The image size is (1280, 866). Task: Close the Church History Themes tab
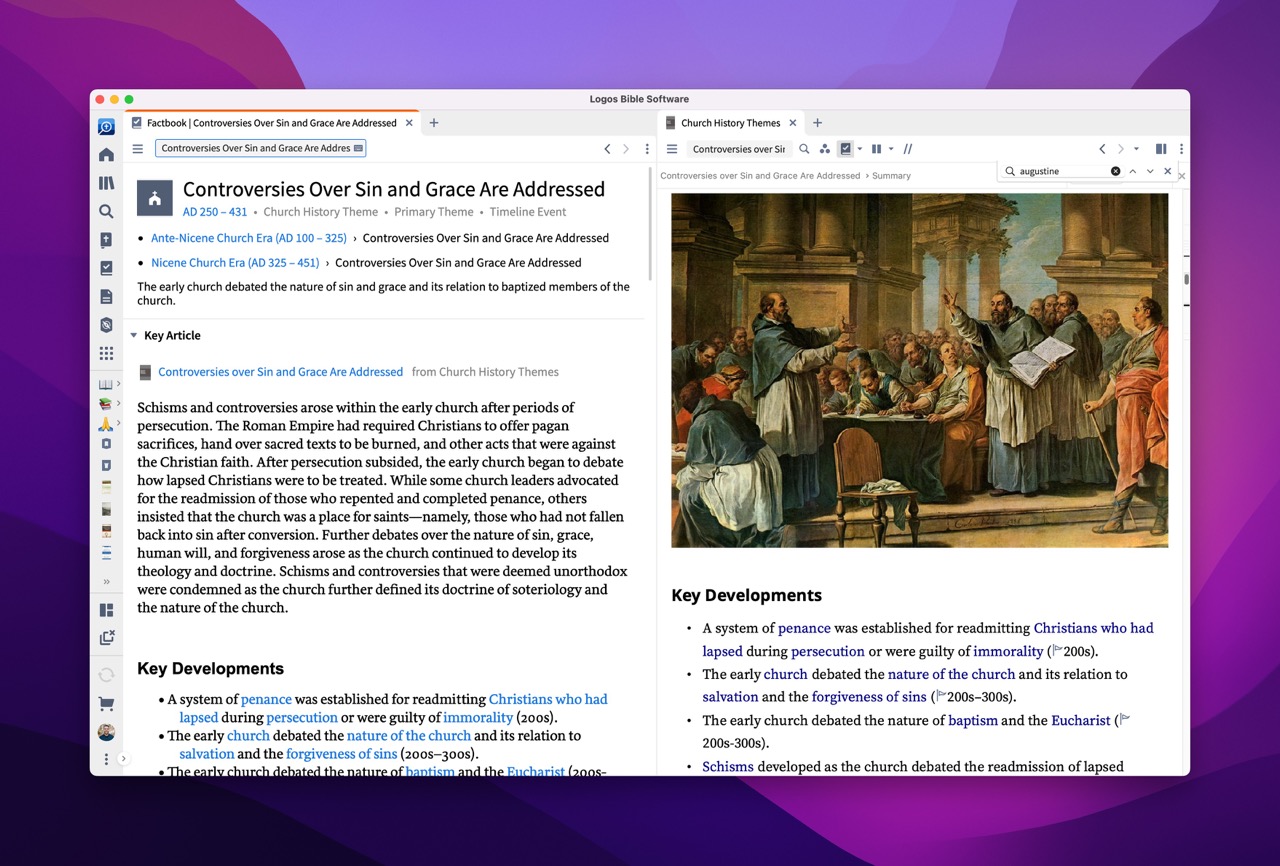click(x=793, y=123)
